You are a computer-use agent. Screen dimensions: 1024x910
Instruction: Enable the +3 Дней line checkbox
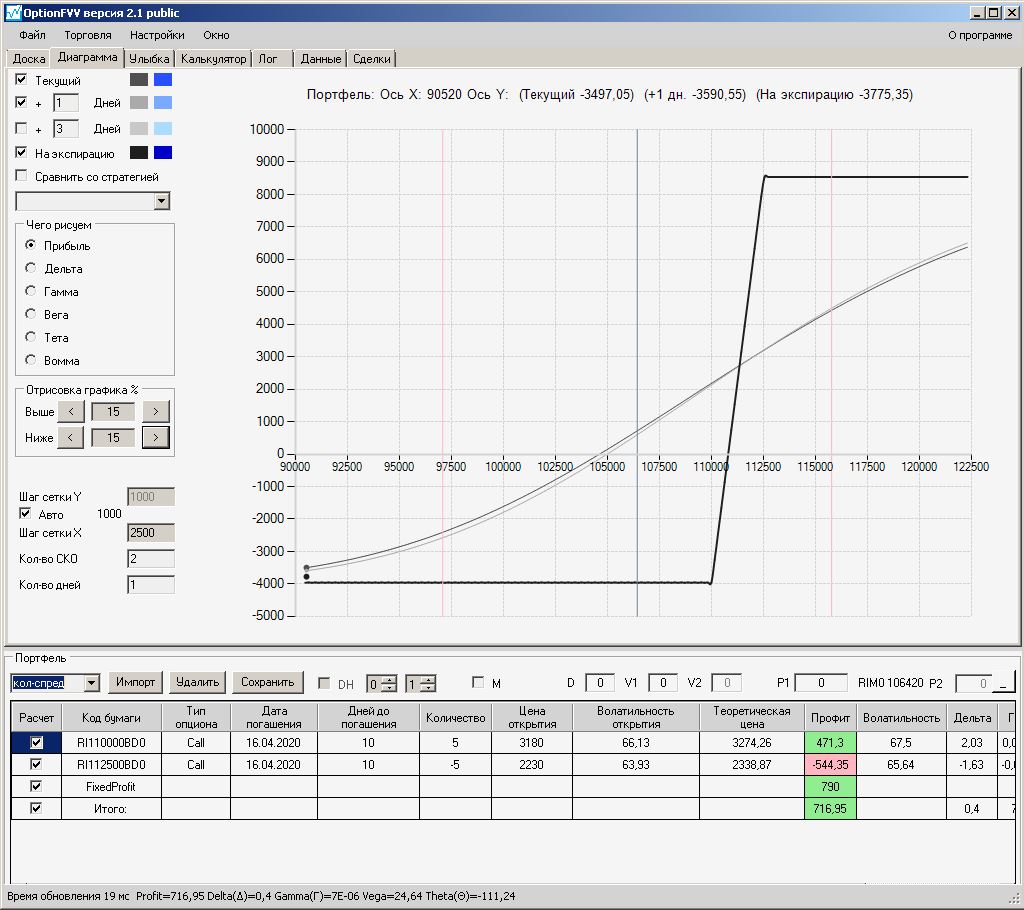point(22,128)
